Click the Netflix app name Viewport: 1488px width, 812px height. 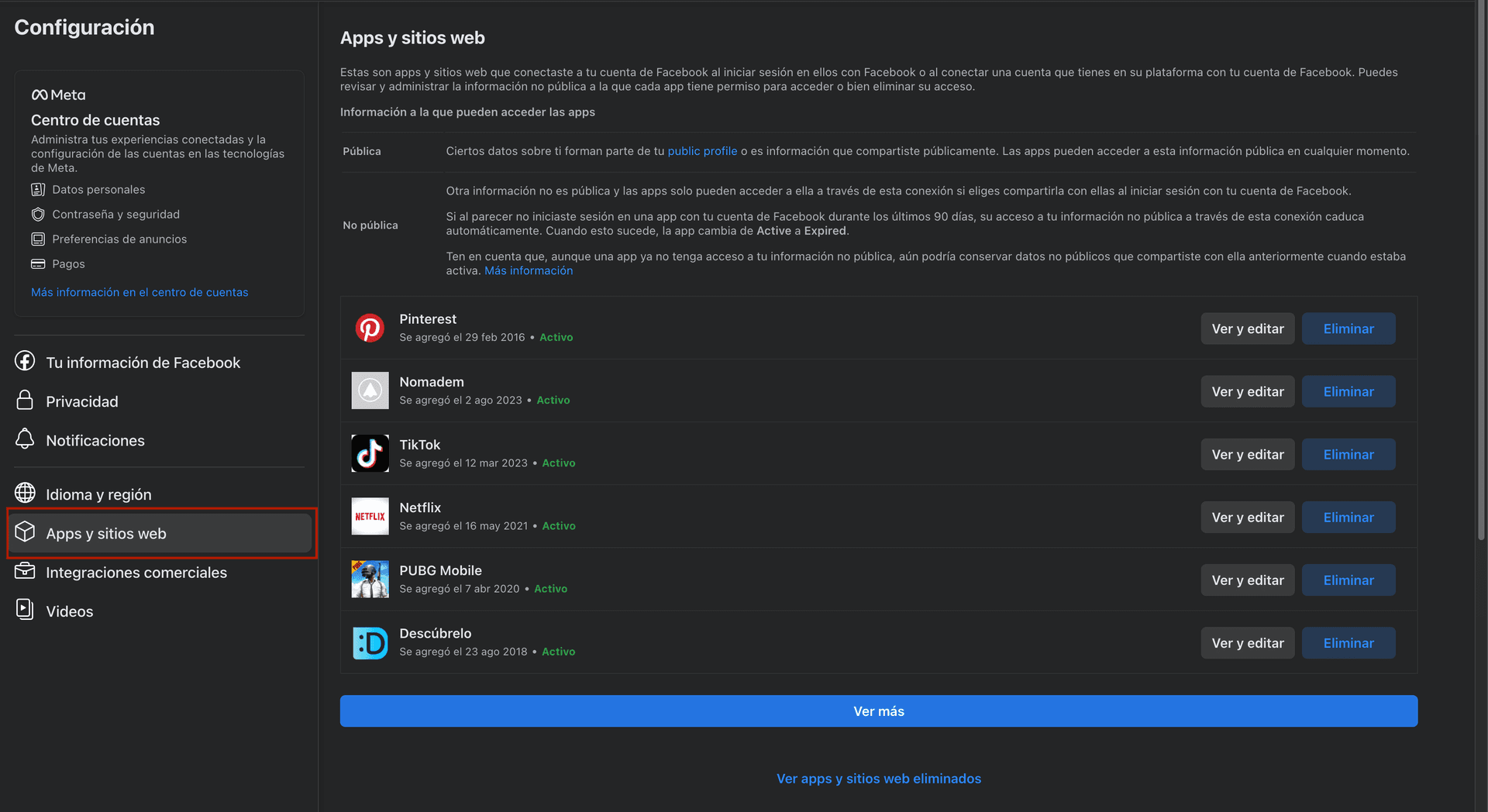coord(420,507)
